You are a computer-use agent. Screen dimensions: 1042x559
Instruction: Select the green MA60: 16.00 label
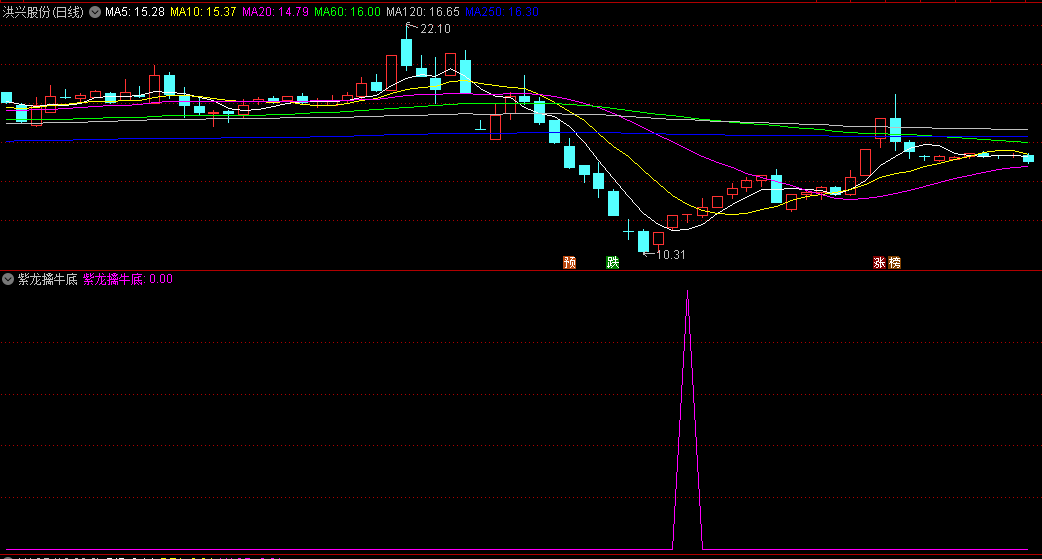pos(348,12)
